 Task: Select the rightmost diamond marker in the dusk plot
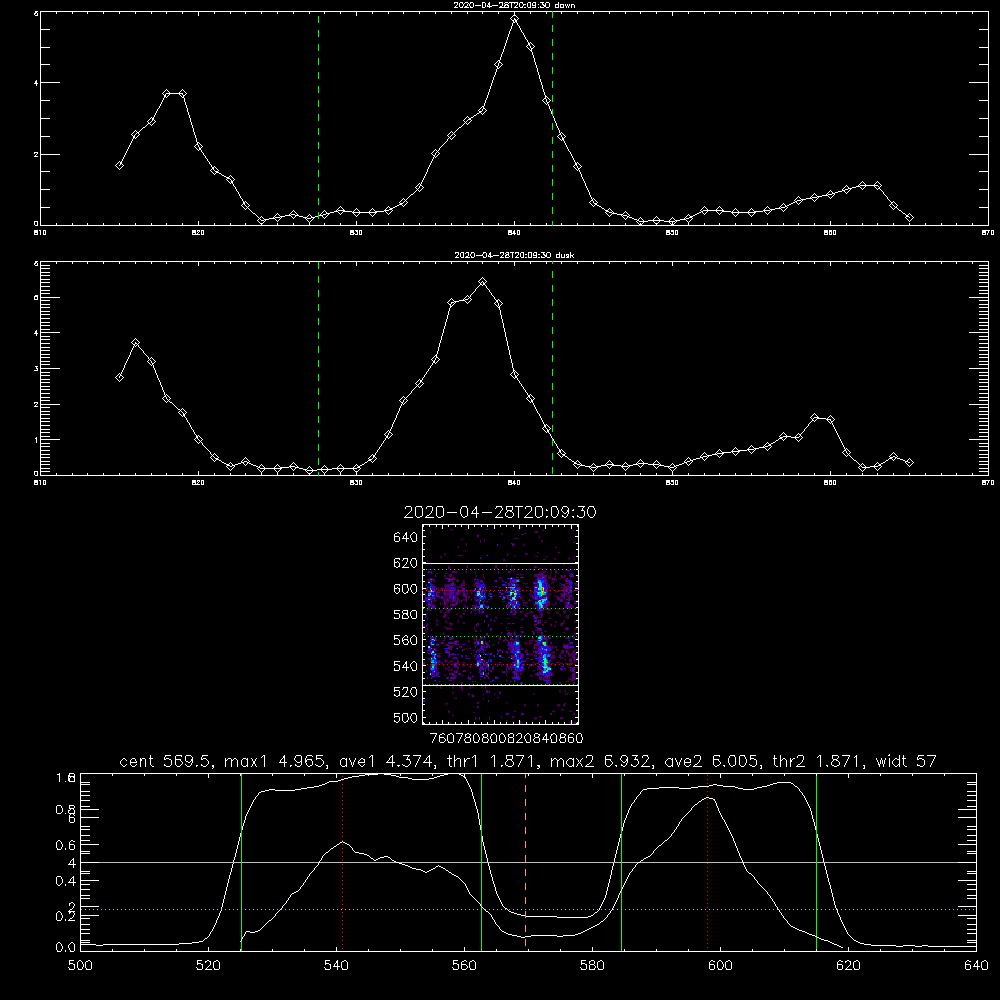click(909, 462)
